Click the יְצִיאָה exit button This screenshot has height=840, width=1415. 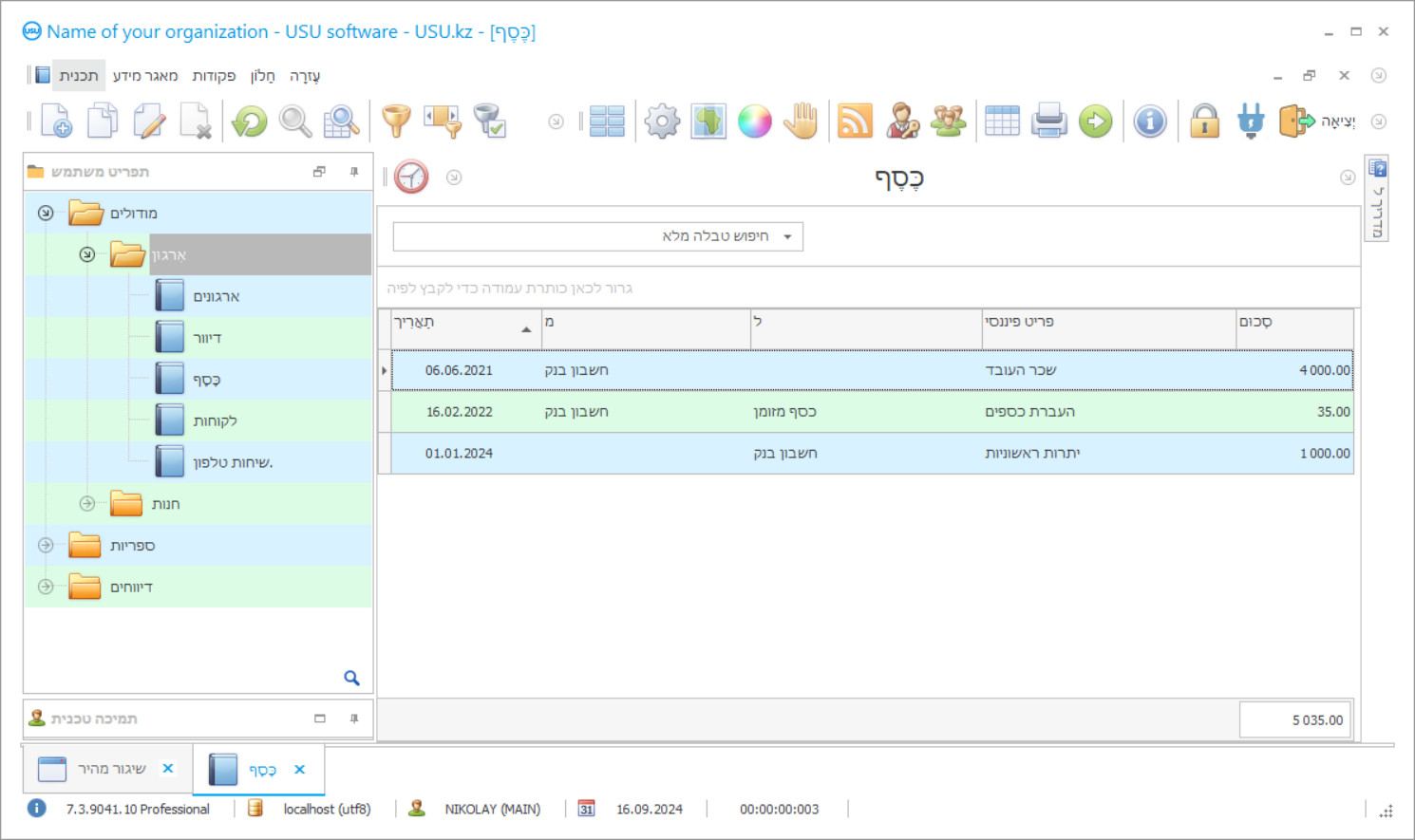click(x=1317, y=121)
